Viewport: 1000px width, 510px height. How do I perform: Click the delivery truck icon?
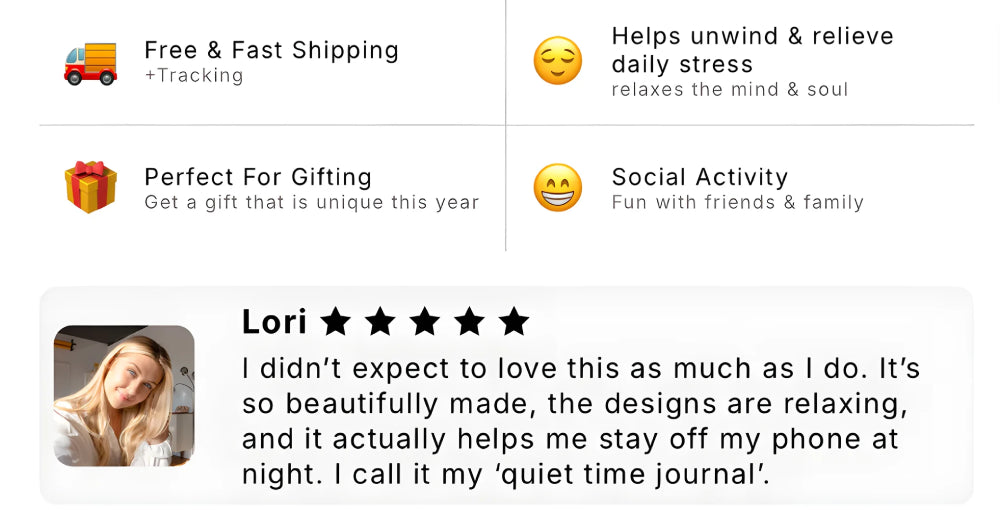tap(90, 63)
